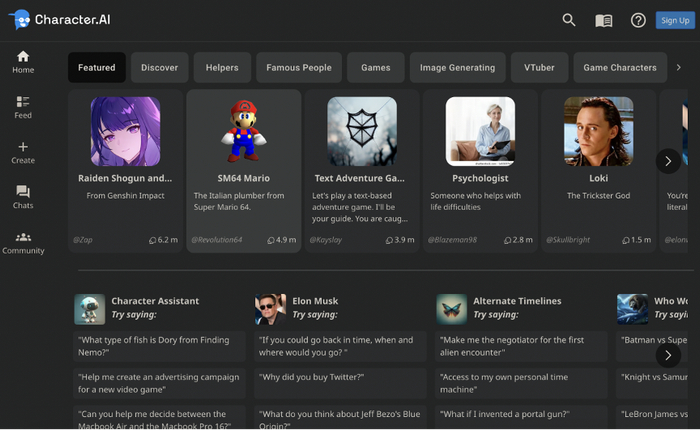
Task: Click the Character Assistant name
Action: [155, 301]
